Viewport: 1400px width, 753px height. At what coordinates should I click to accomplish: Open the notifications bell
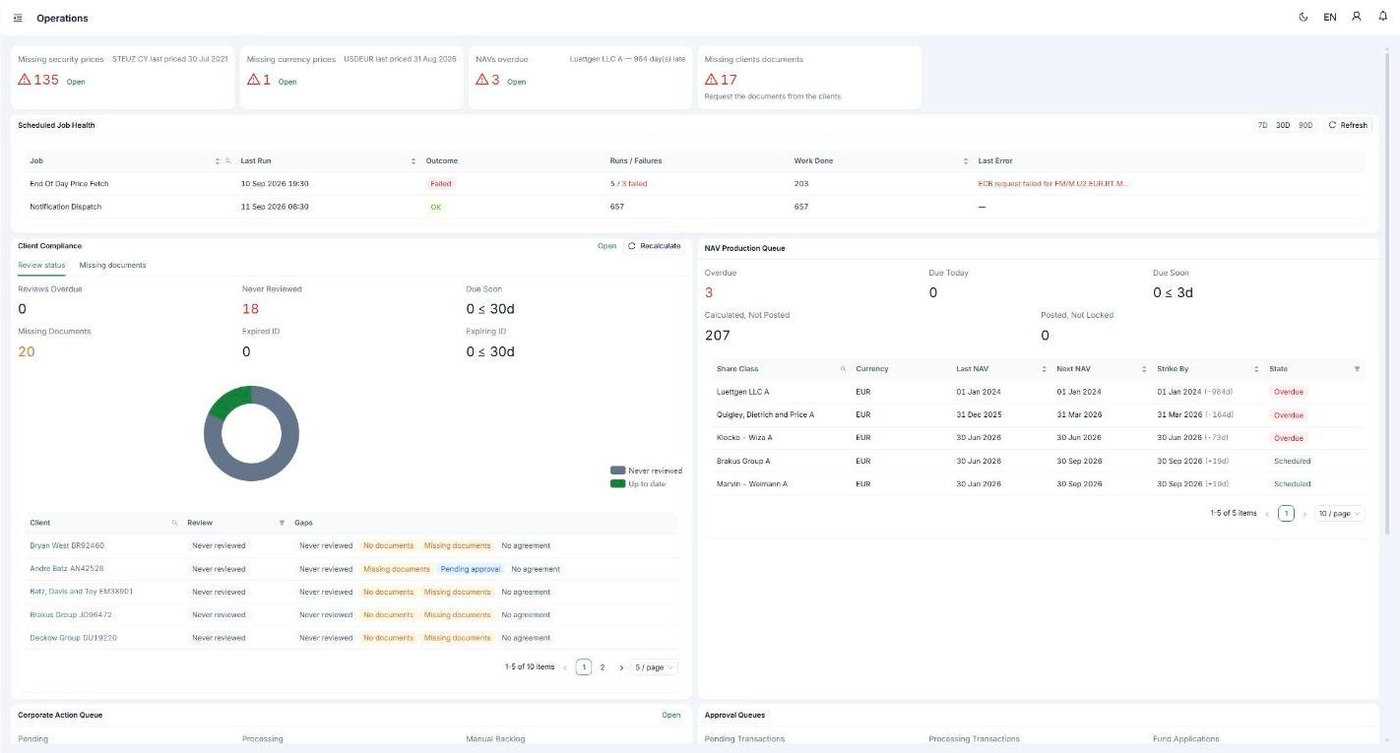coord(1383,17)
